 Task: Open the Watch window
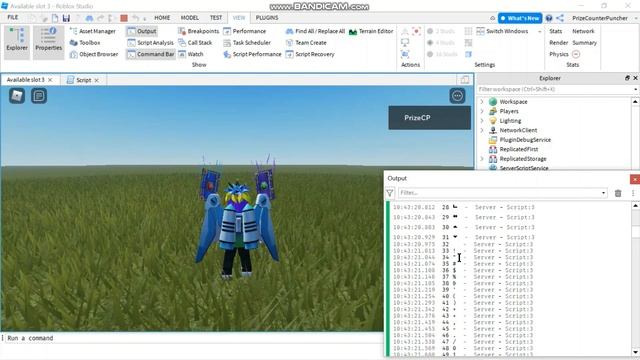(191, 54)
